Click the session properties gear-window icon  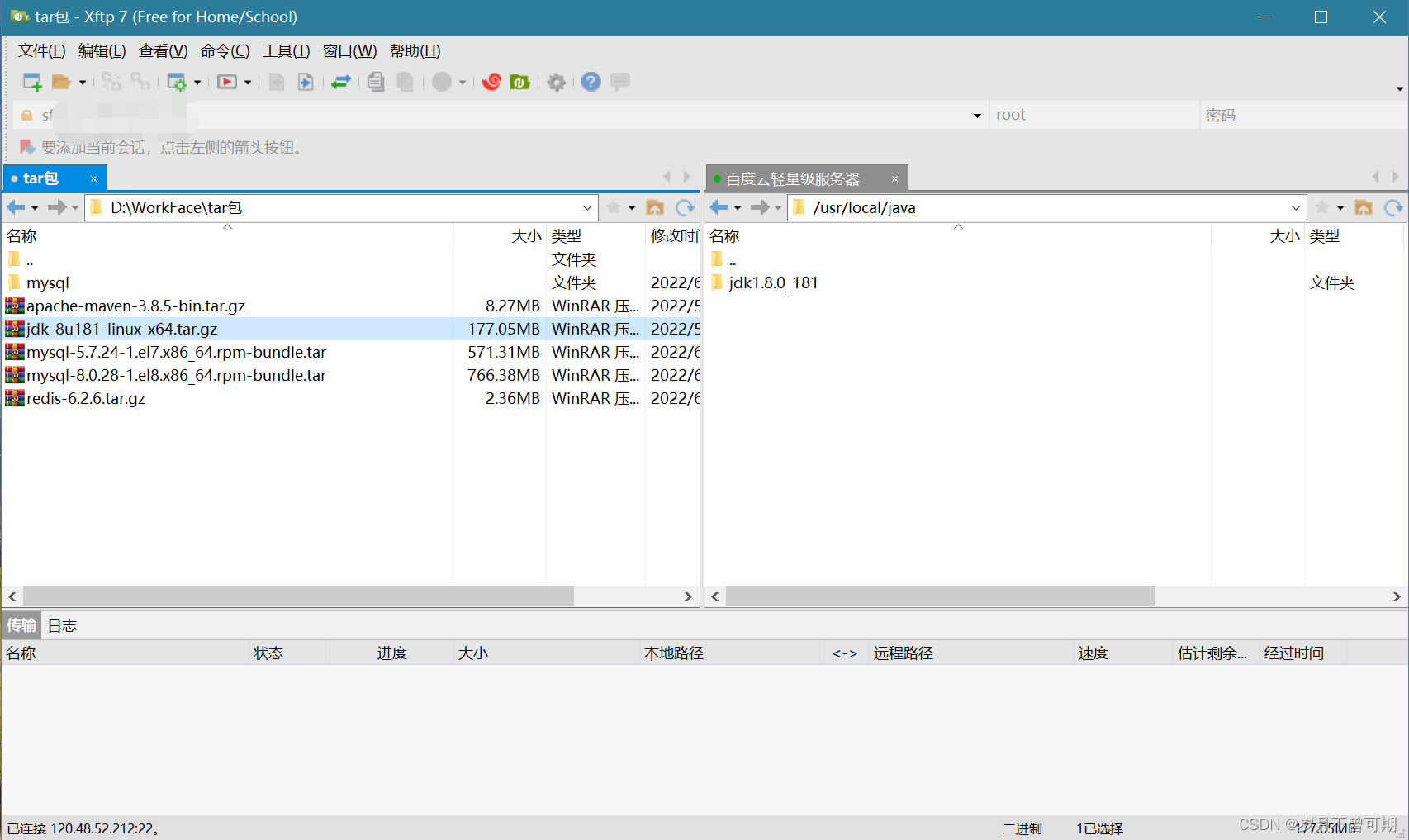[x=177, y=82]
